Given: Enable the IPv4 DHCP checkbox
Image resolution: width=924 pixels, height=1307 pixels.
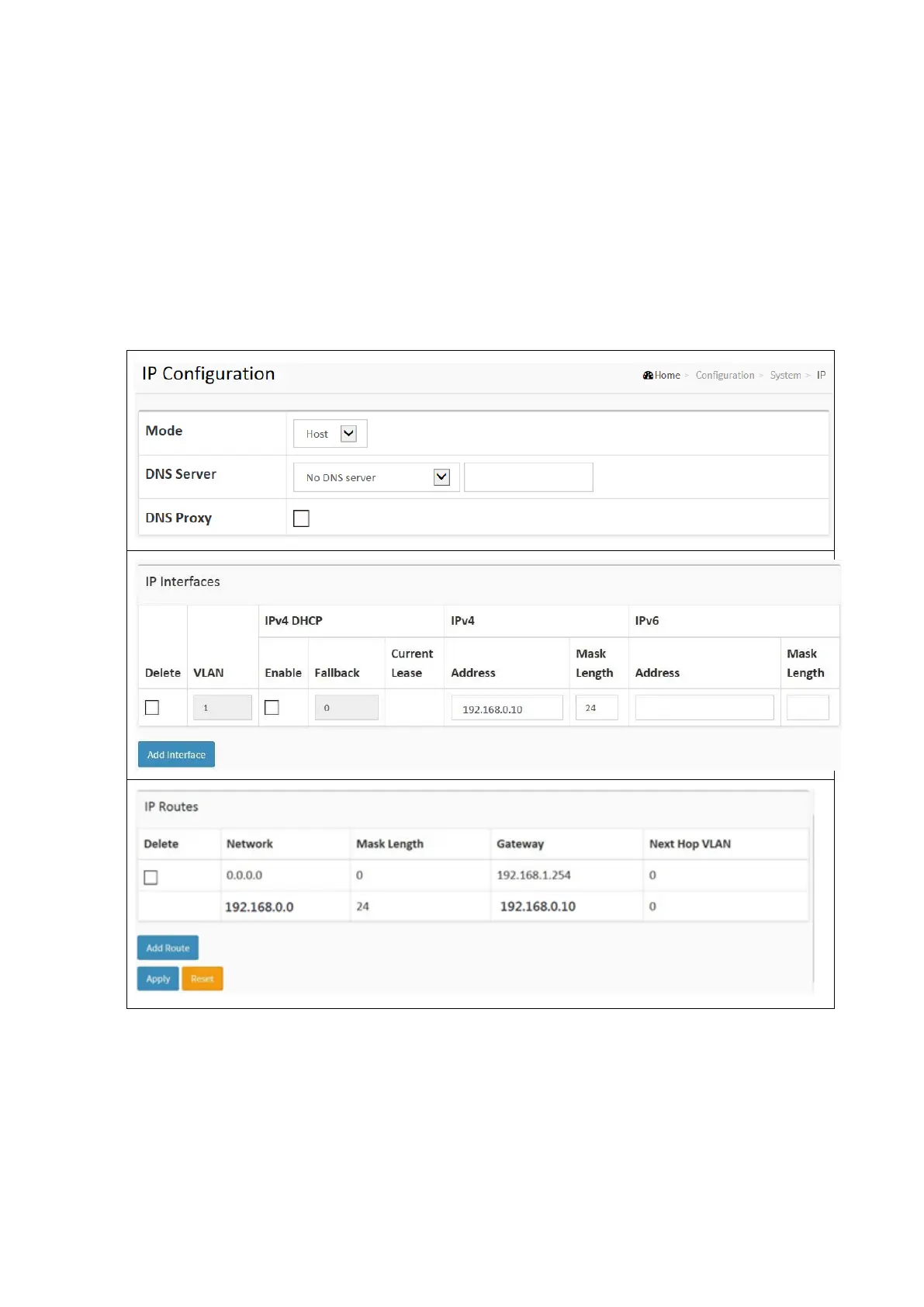Looking at the screenshot, I should tap(272, 708).
